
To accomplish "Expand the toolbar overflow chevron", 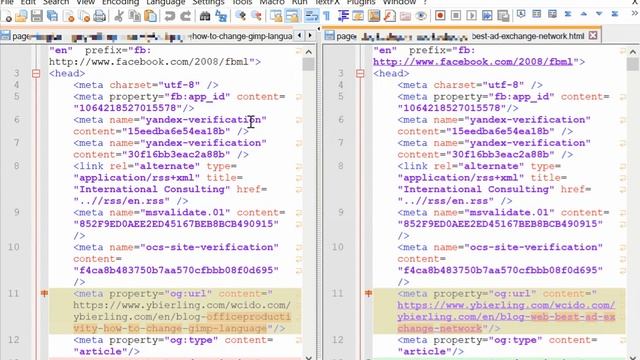I will [x=634, y=13].
